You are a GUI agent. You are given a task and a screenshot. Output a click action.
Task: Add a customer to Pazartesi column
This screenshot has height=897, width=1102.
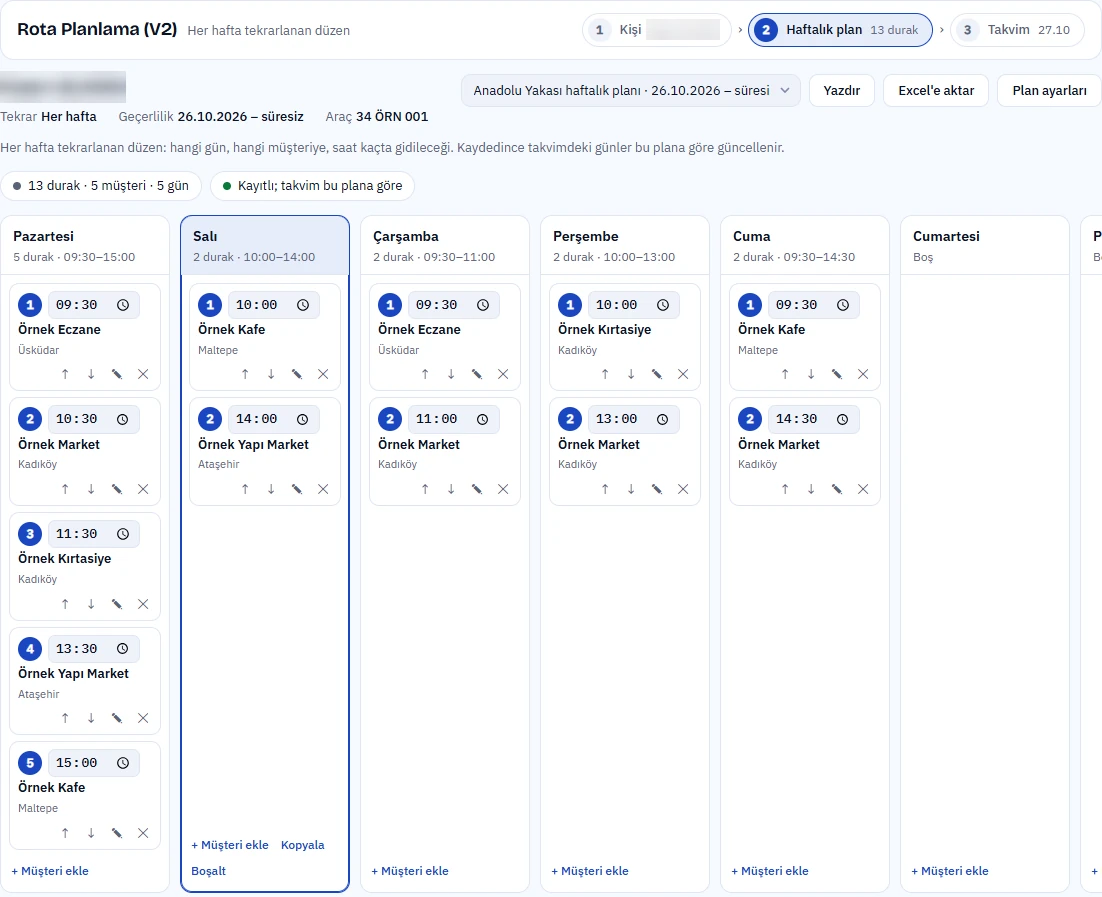(50, 871)
